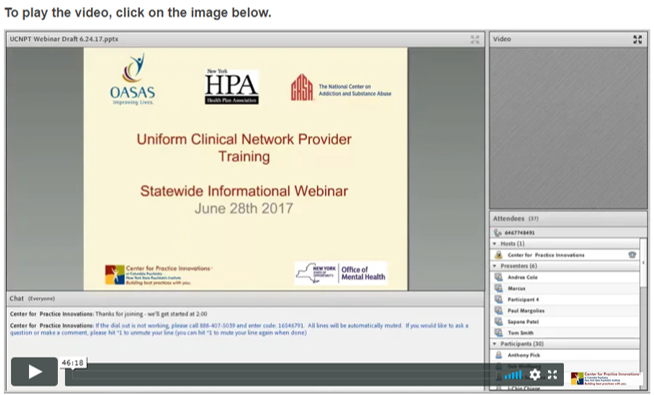Play the webinar video
The height and width of the screenshot is (395, 654).
click(x=35, y=371)
